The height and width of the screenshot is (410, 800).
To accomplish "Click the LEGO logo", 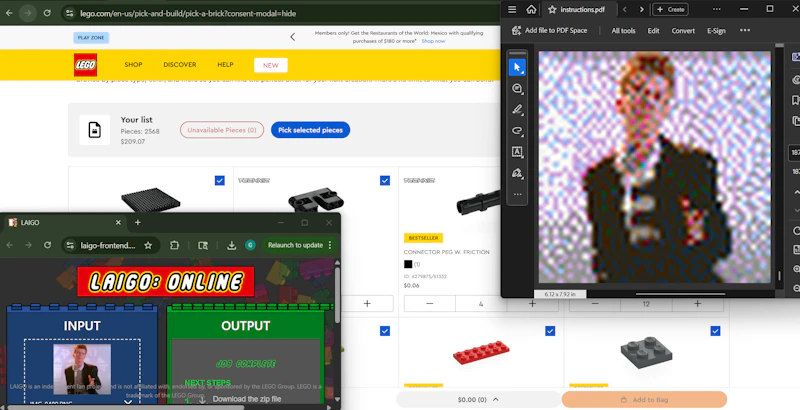I will tap(85, 65).
